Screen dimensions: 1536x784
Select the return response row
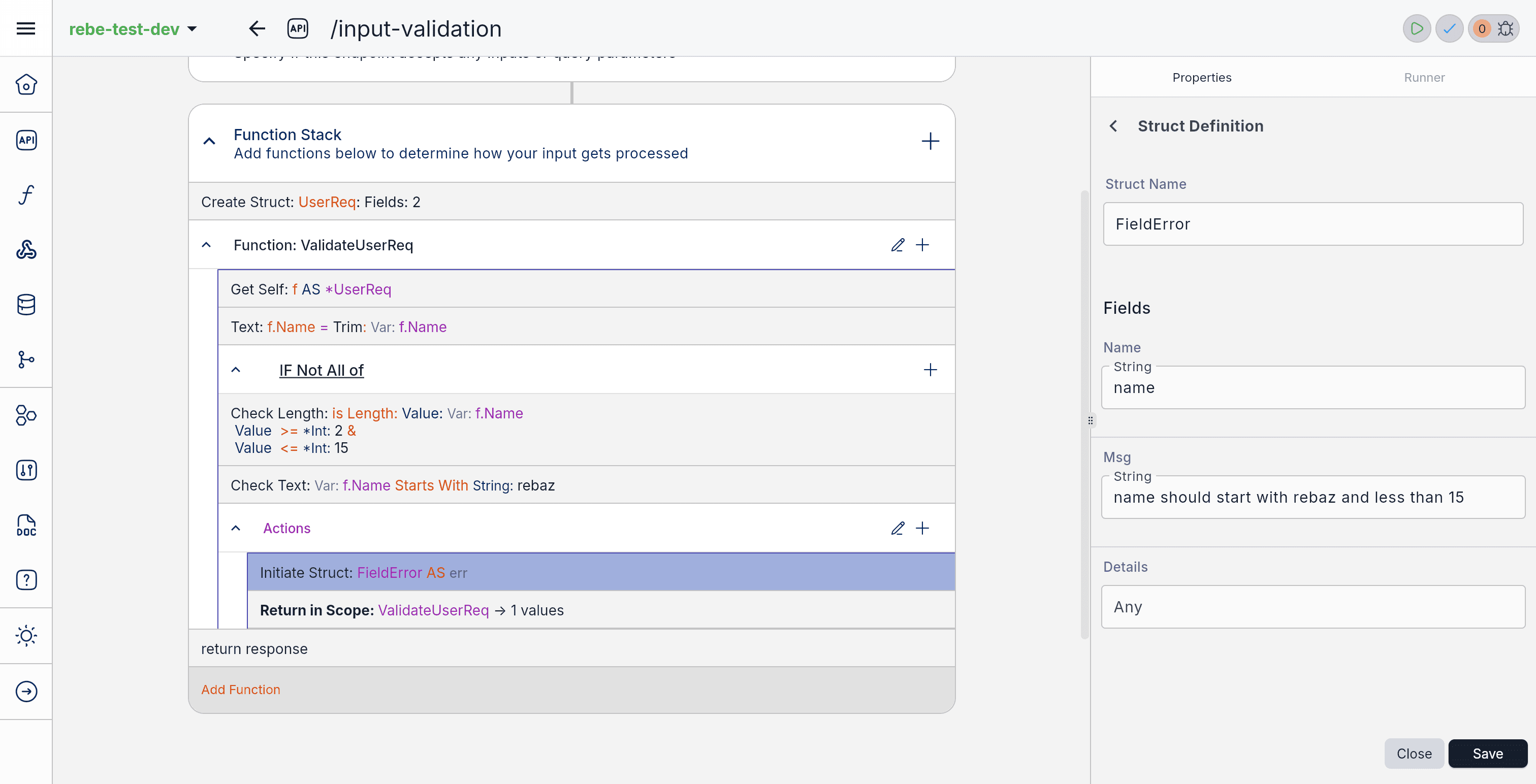click(x=572, y=648)
